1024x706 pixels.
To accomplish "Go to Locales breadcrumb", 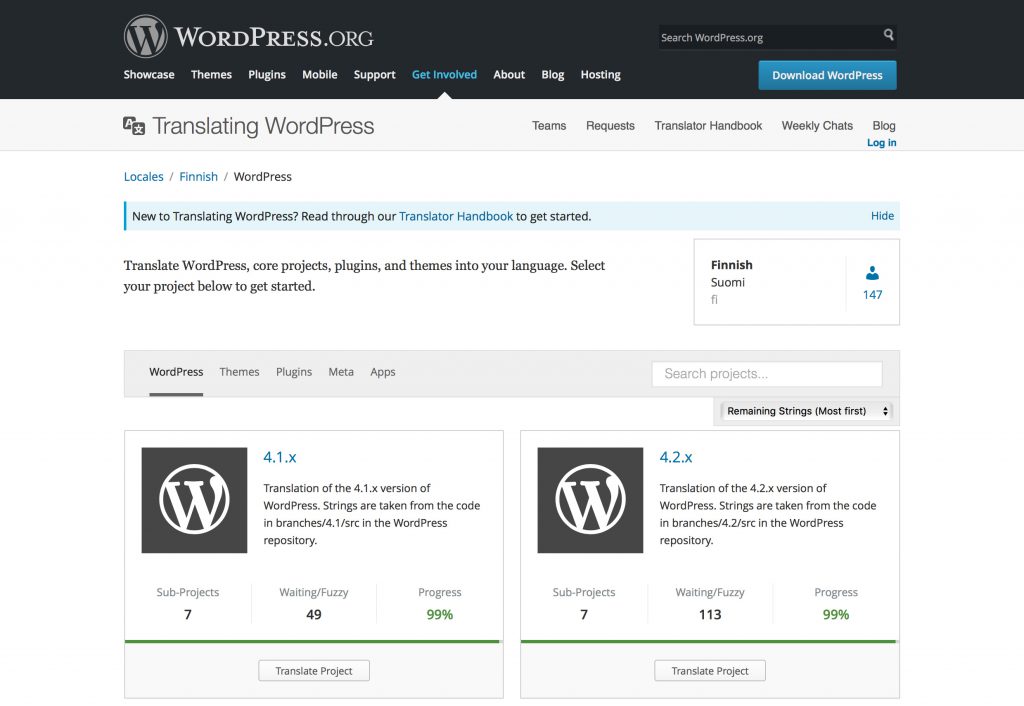I will [x=144, y=176].
